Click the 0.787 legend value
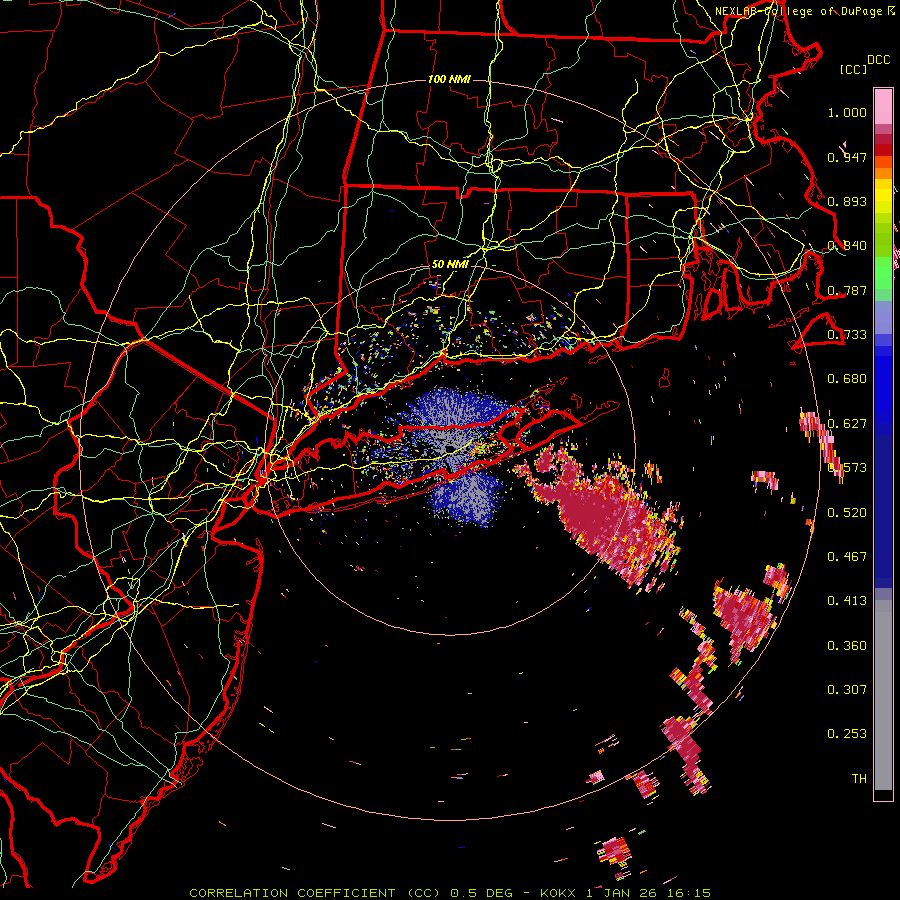 [x=847, y=290]
